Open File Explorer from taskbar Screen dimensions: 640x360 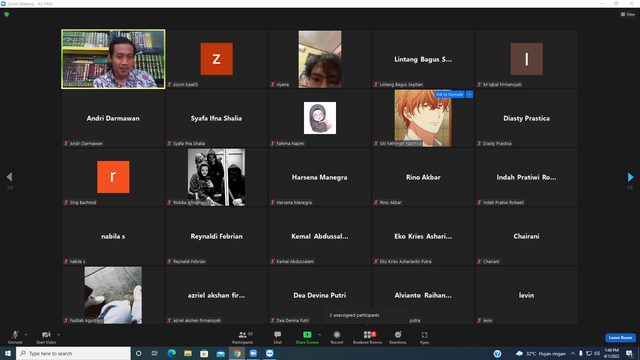tap(188, 353)
